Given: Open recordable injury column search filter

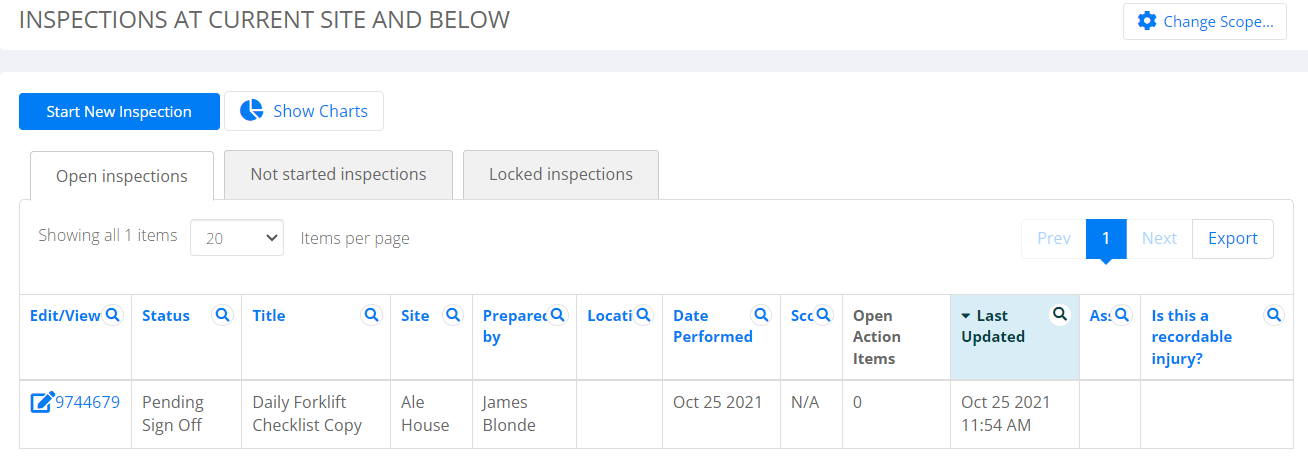Looking at the screenshot, I should (1274, 315).
